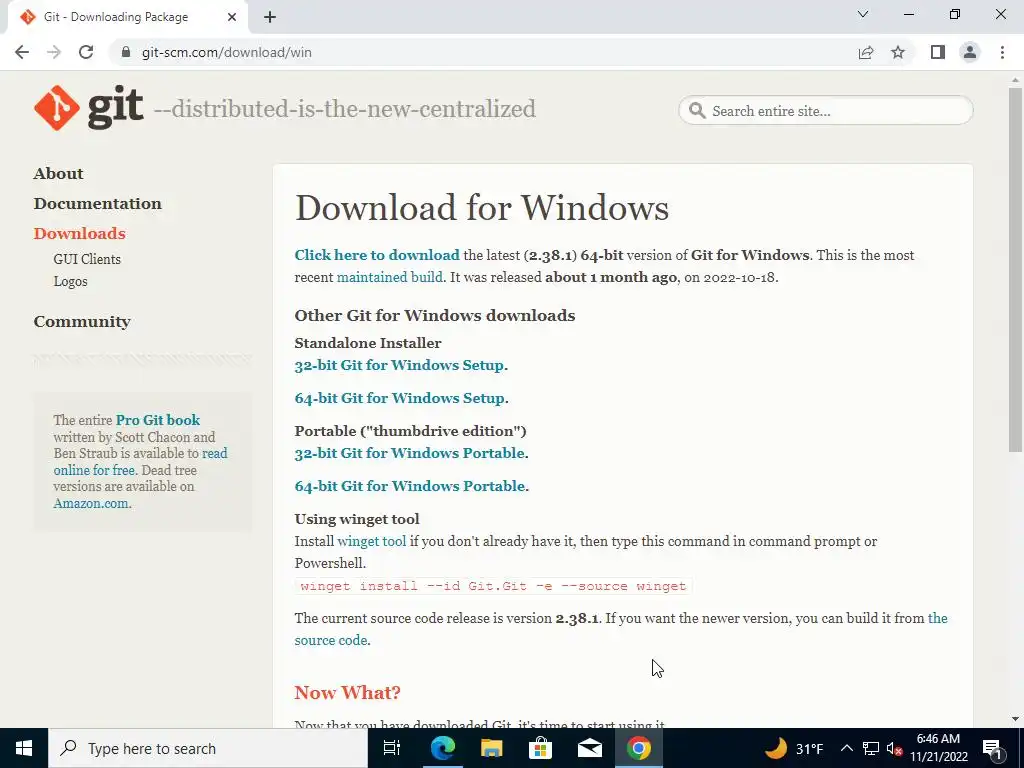1024x768 pixels.
Task: Click the magnifier icon in site search
Action: coord(697,110)
